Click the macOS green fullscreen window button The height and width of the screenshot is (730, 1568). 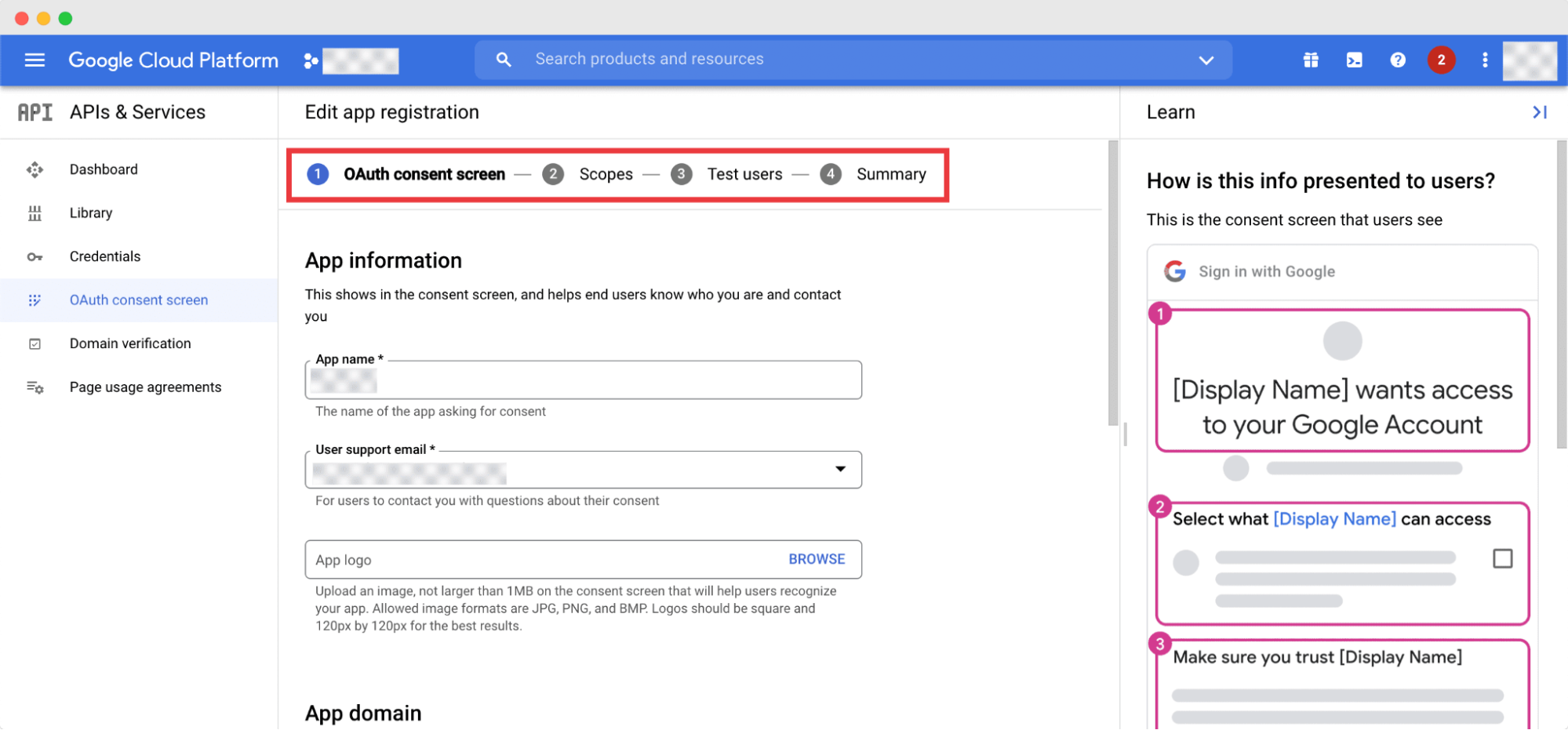66,18
